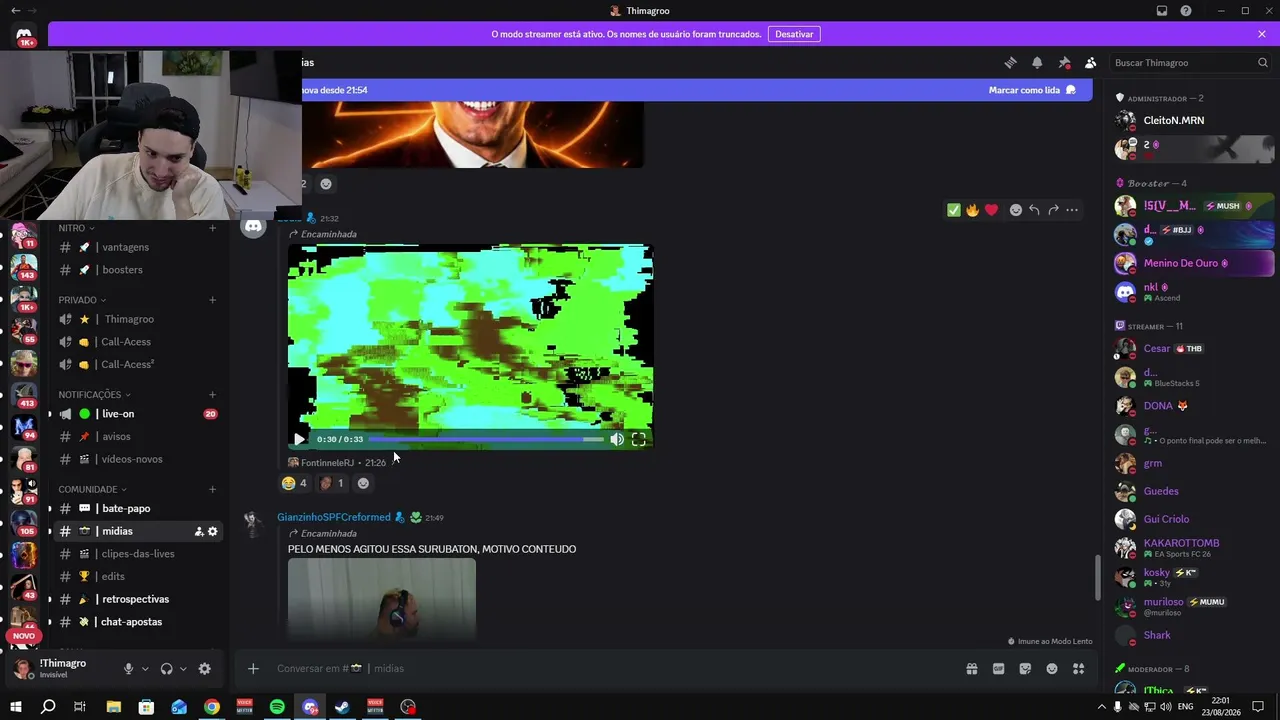React with the fire emoji
The height and width of the screenshot is (720, 1280).
tap(972, 210)
